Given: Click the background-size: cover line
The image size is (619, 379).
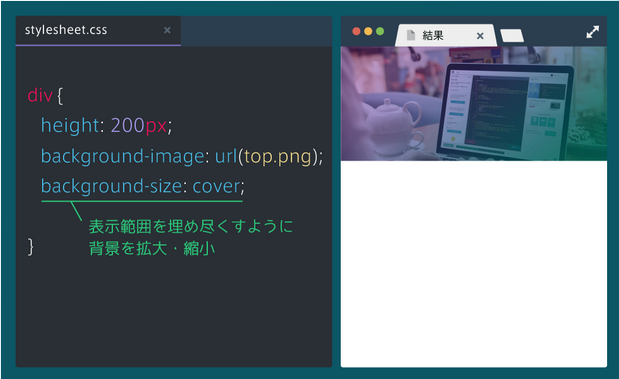Looking at the screenshot, I should click(x=143, y=186).
